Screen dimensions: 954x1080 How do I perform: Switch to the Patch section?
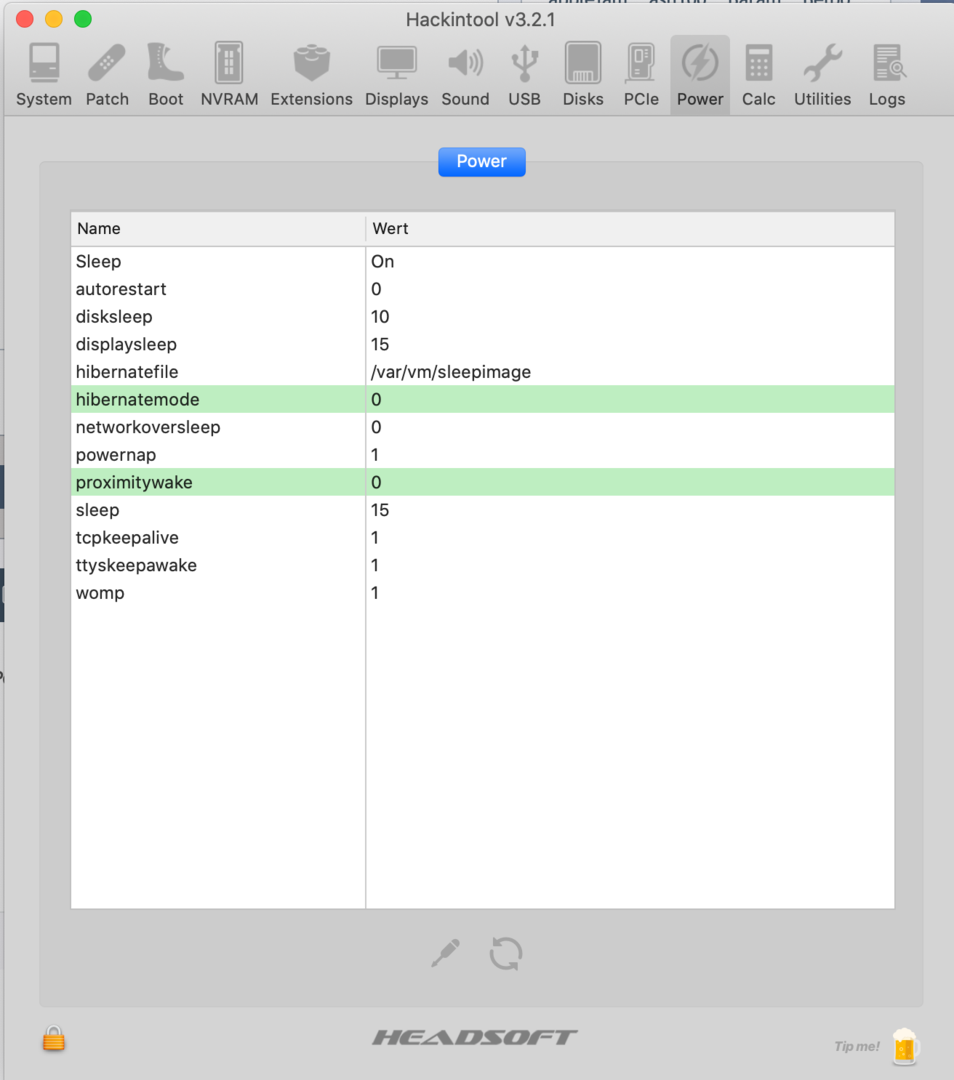coord(107,75)
